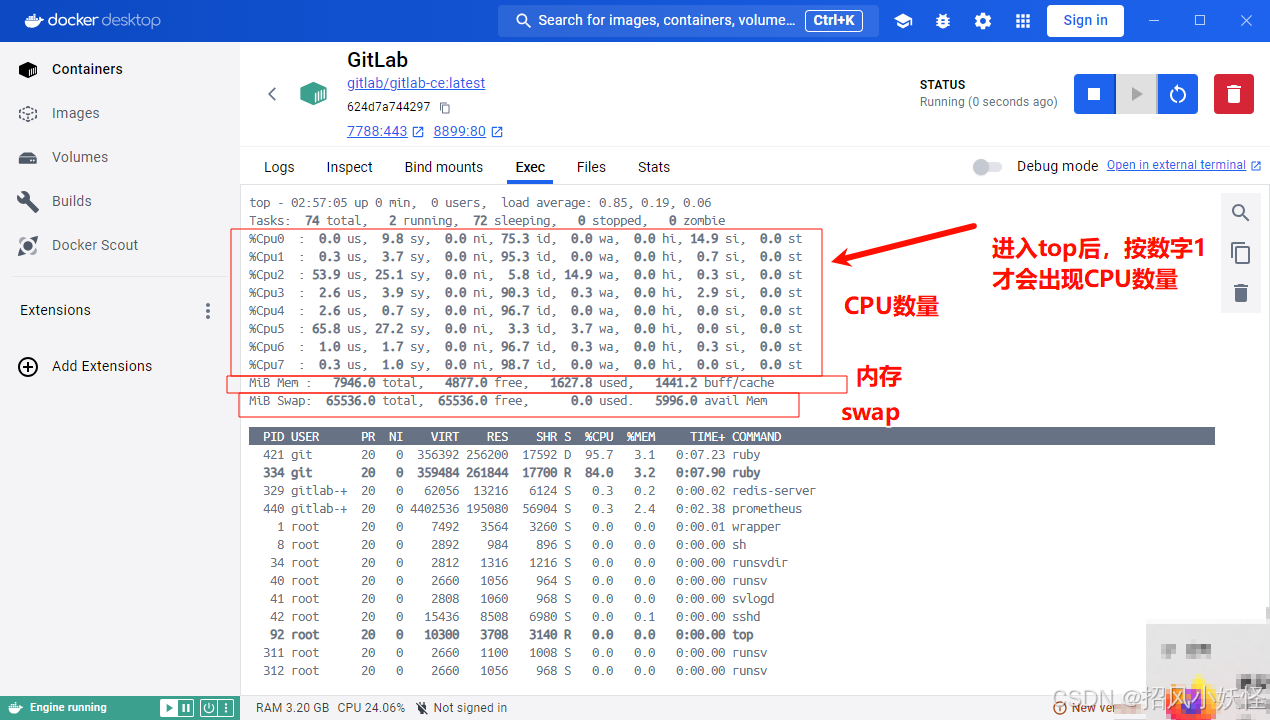1270x720 pixels.
Task: Open the Learning center graduation cap icon
Action: (903, 21)
